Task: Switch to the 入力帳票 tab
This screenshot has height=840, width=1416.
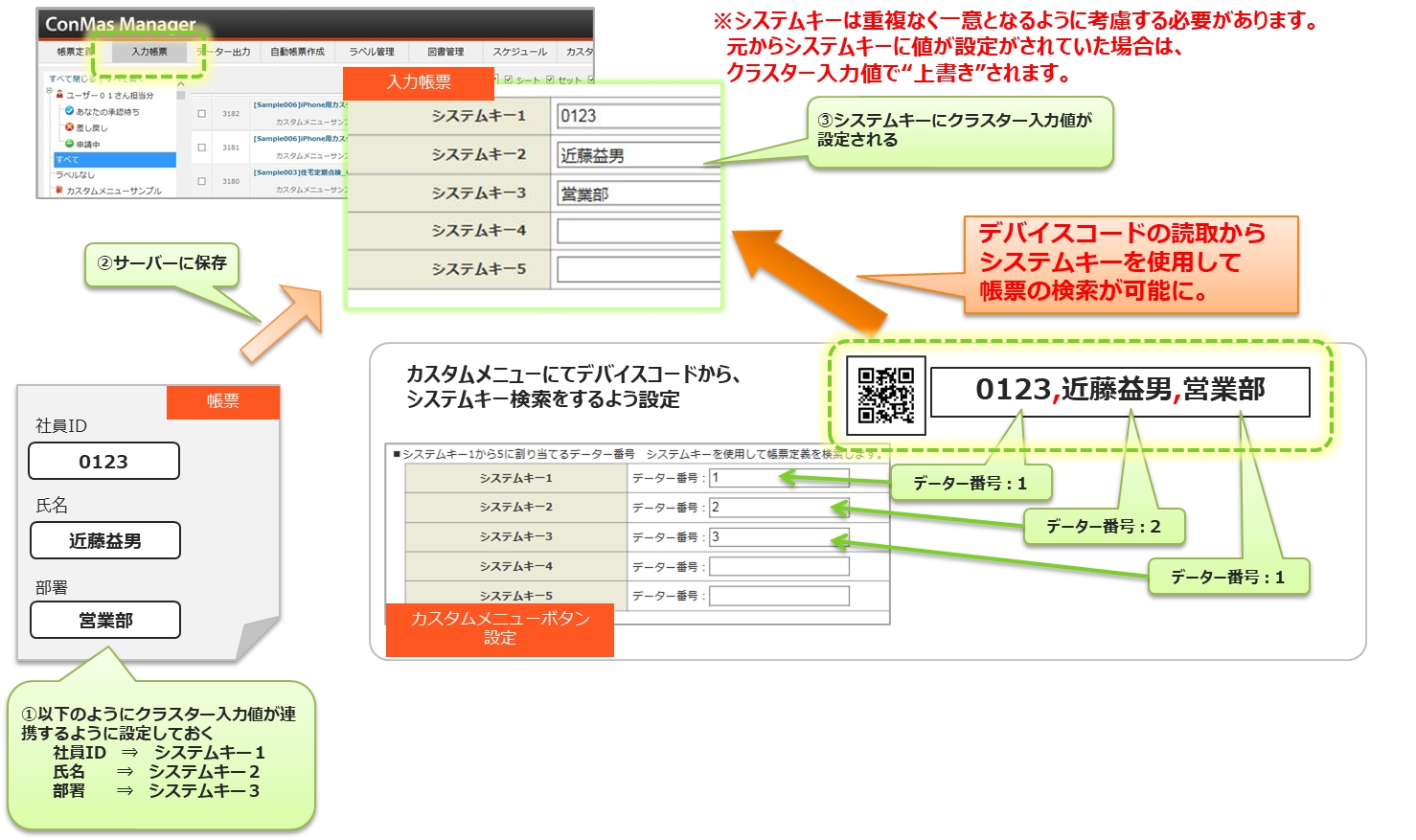Action: [148, 52]
